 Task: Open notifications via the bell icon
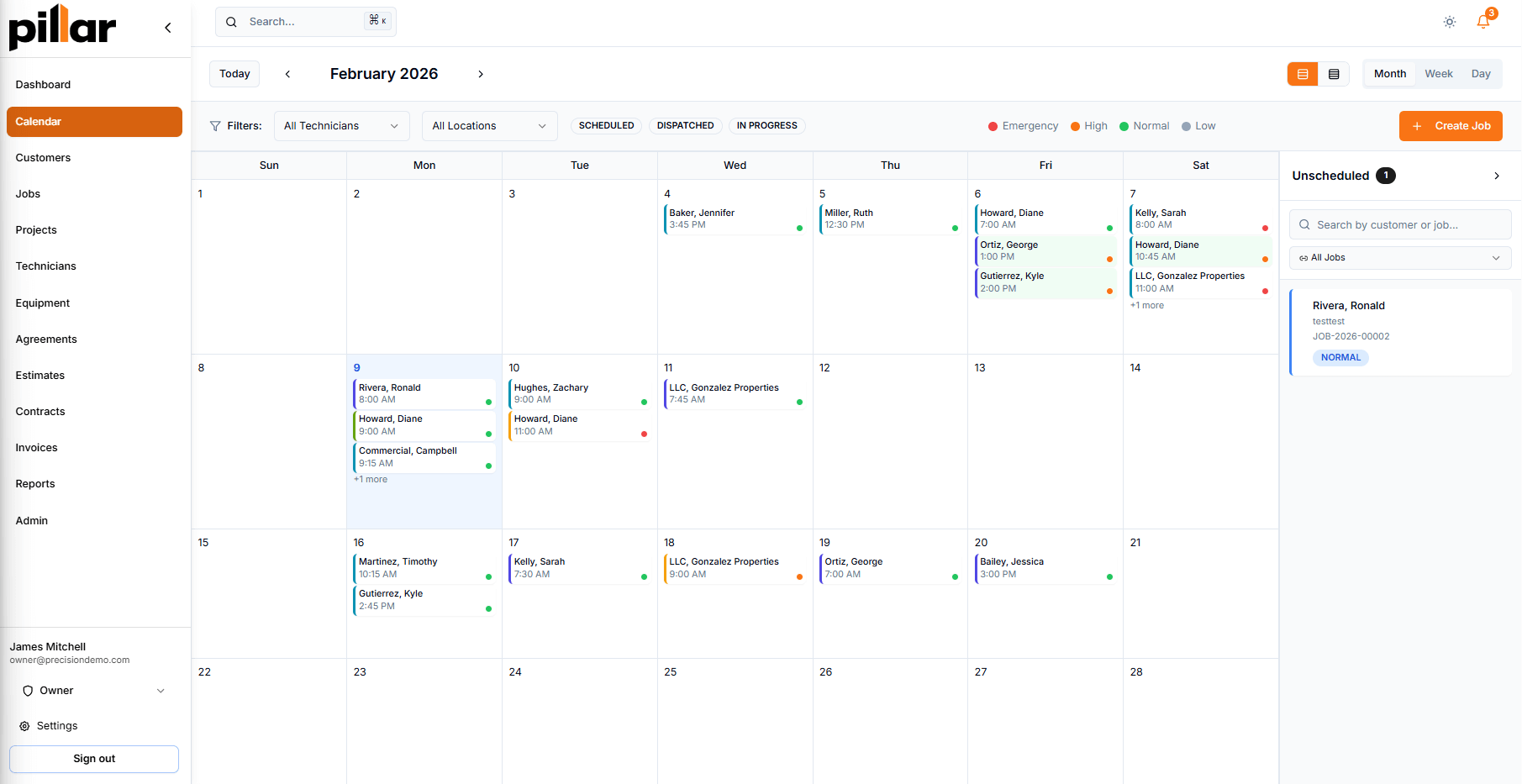(x=1482, y=22)
